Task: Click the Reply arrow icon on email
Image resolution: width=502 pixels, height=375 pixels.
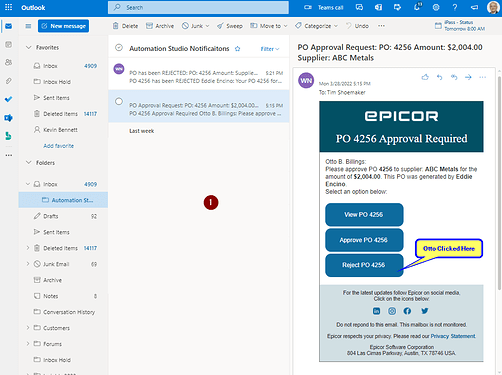Action: coord(440,77)
